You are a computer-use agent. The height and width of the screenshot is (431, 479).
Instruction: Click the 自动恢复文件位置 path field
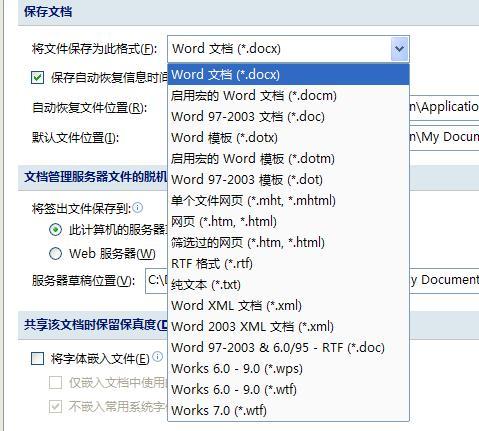click(x=444, y=107)
